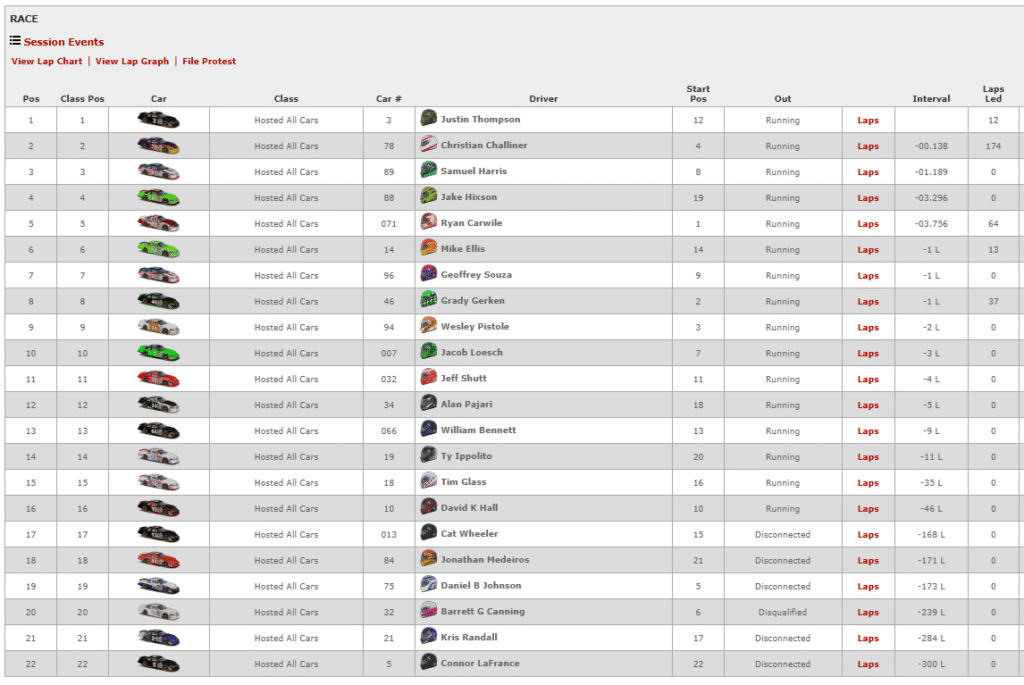Open the View Lap Graph link
Screen dimensions: 1024x685
coord(132,61)
